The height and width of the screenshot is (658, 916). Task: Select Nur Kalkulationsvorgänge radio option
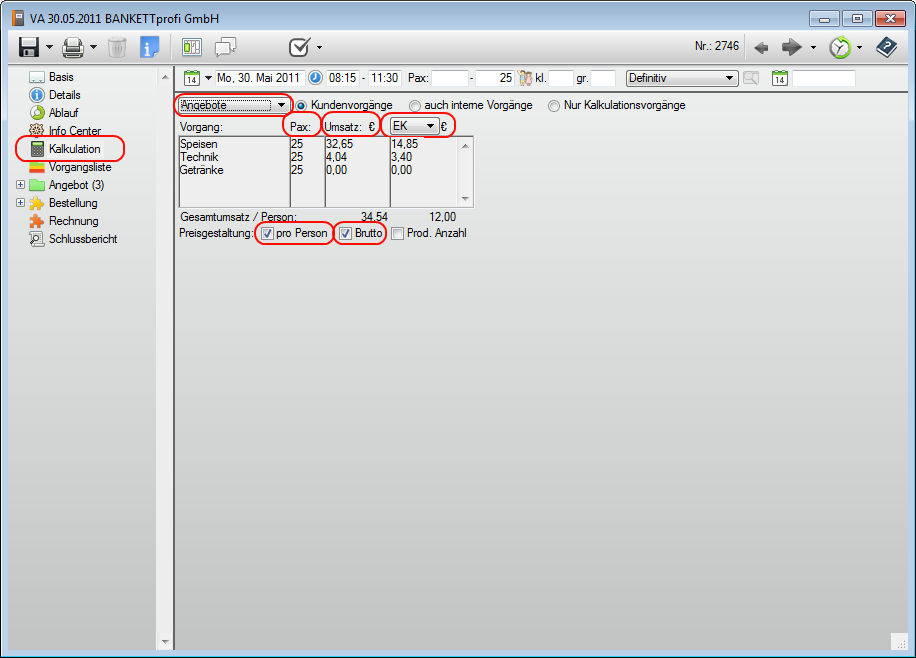pos(554,105)
